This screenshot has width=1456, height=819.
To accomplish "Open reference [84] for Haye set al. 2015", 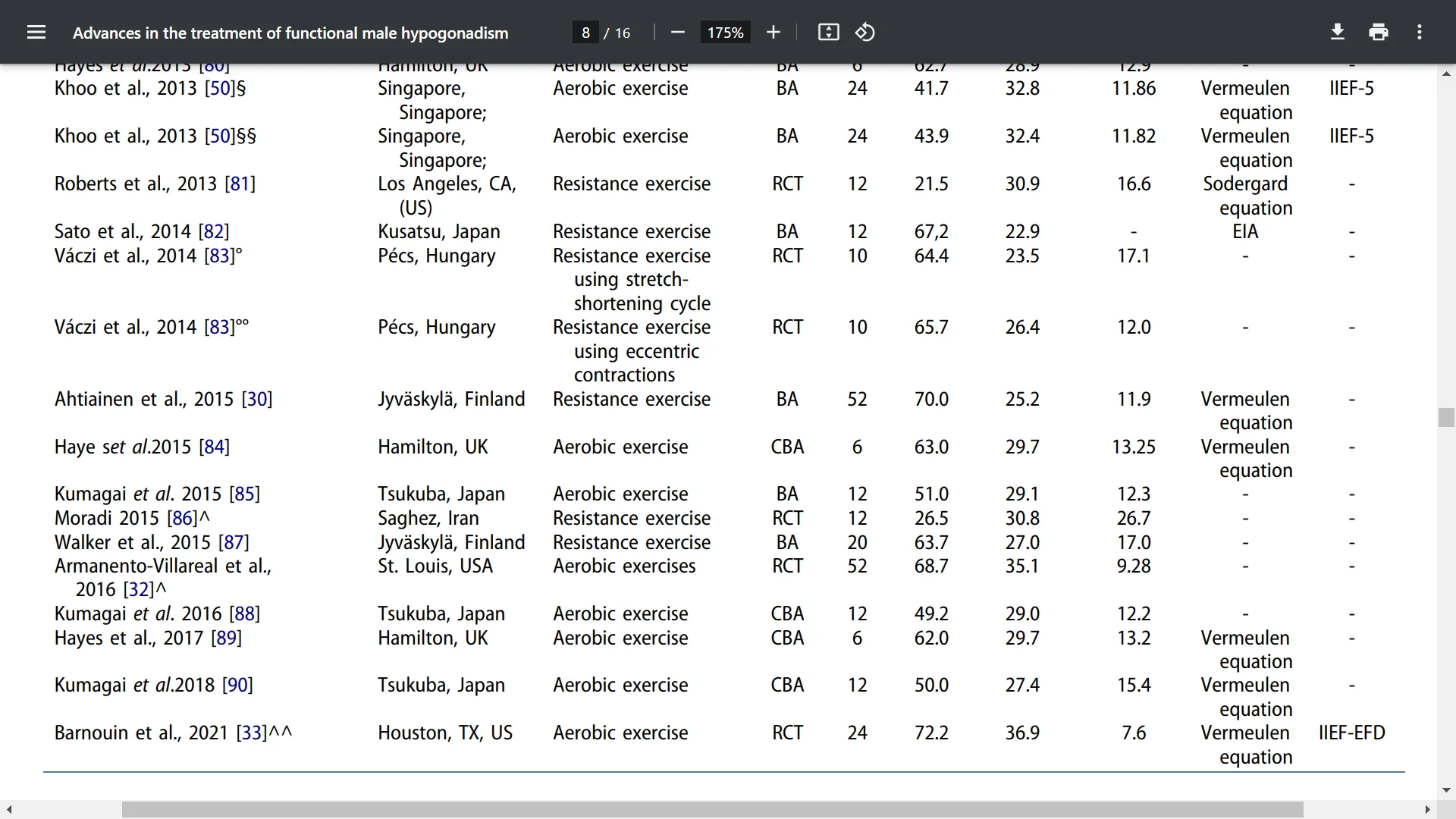I will point(215,447).
